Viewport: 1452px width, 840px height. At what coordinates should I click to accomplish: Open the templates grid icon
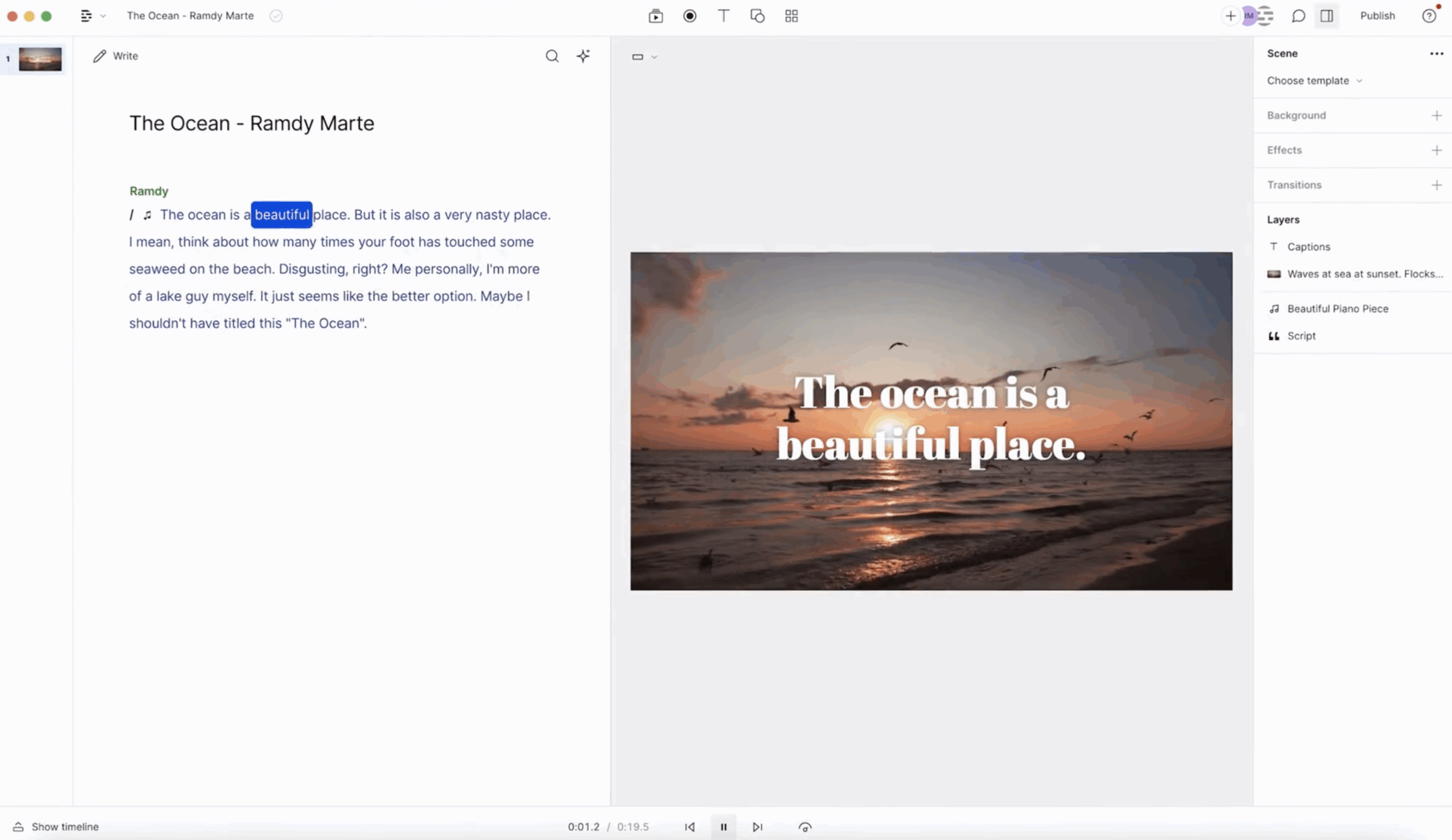click(791, 16)
